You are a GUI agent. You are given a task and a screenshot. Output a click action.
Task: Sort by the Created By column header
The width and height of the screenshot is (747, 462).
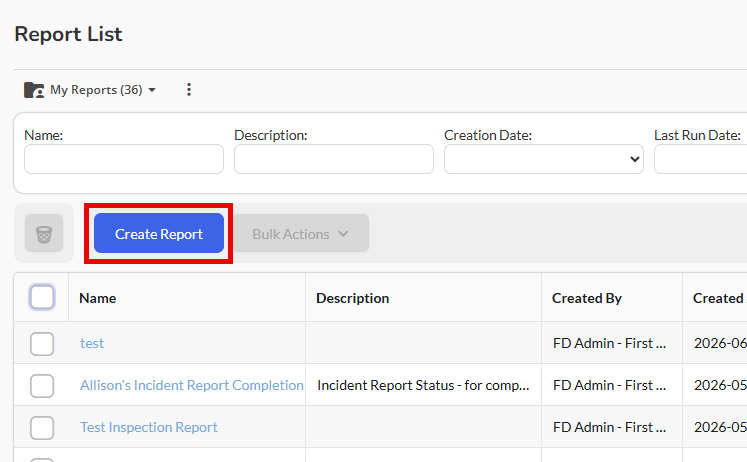[x=587, y=298]
